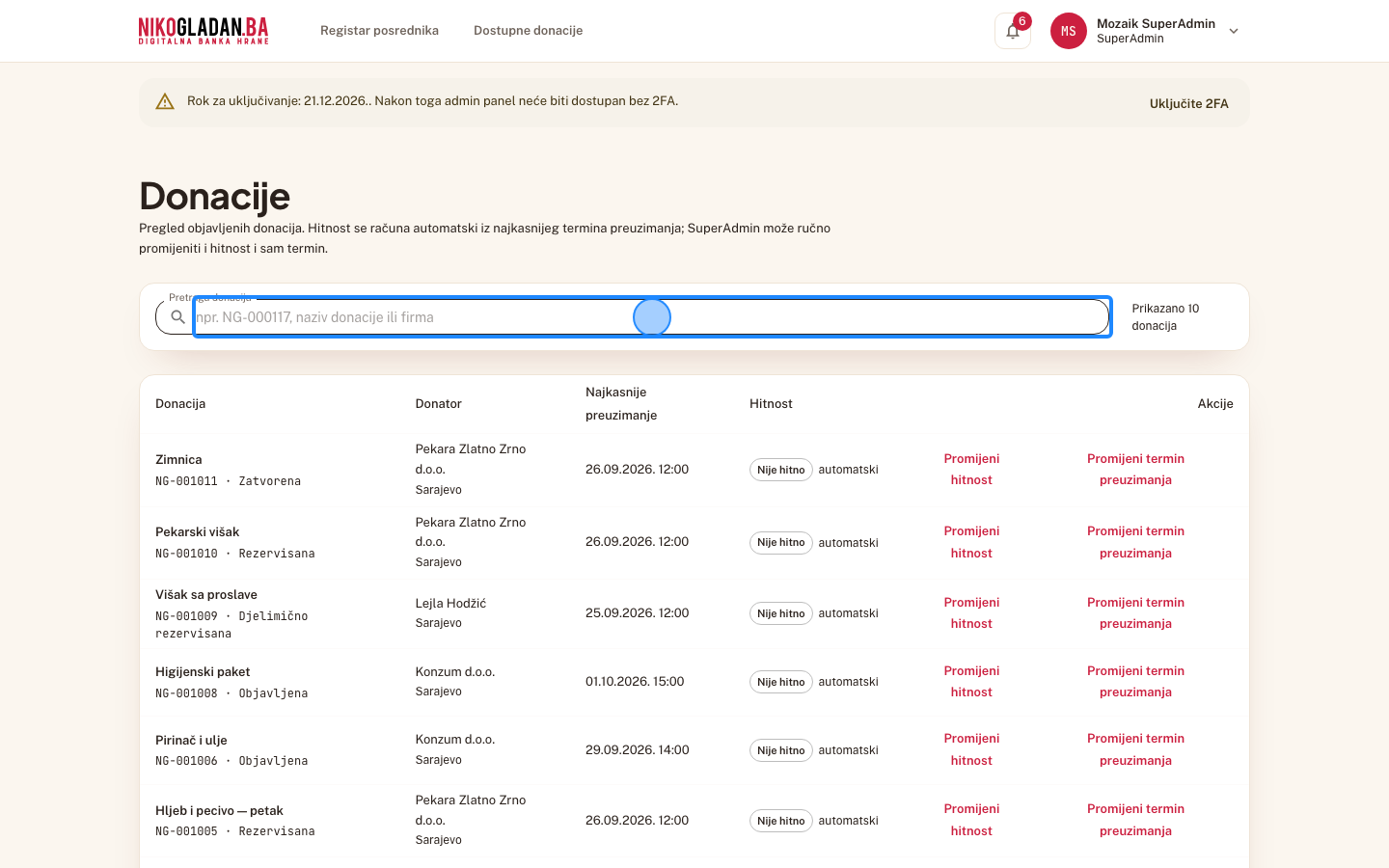Open Registar posrednika page

(379, 31)
